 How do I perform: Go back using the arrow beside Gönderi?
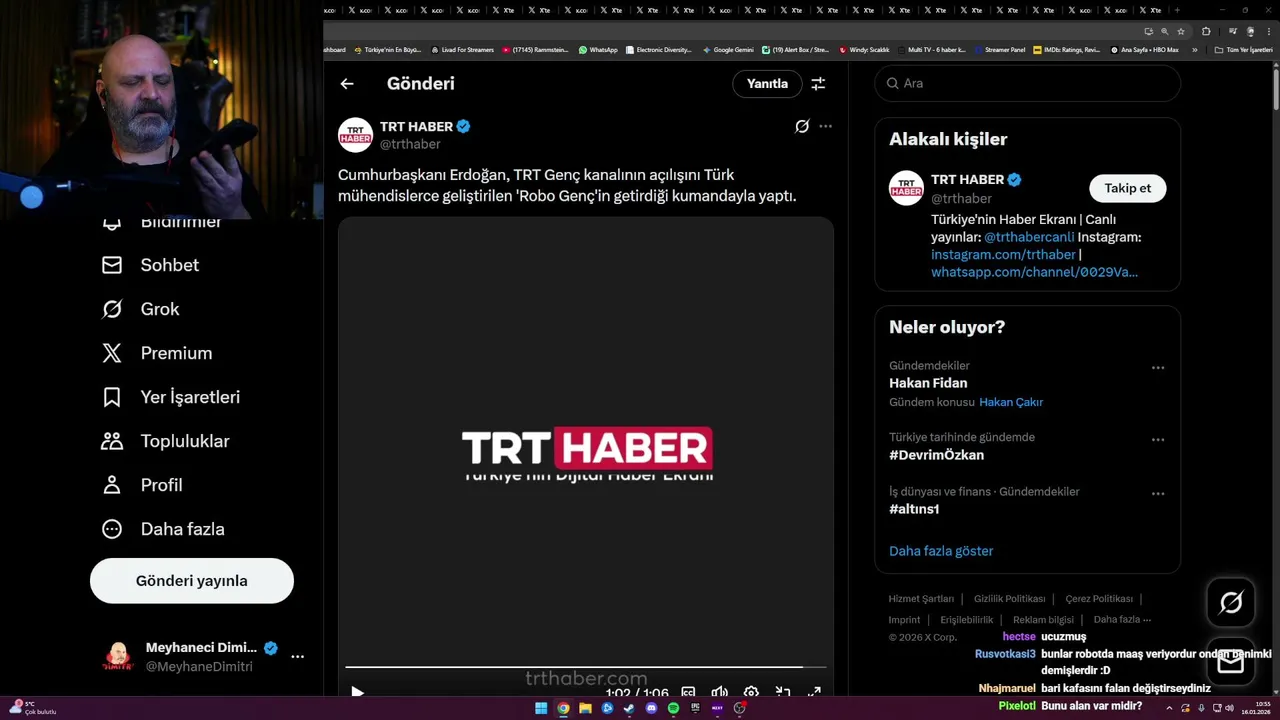click(347, 84)
